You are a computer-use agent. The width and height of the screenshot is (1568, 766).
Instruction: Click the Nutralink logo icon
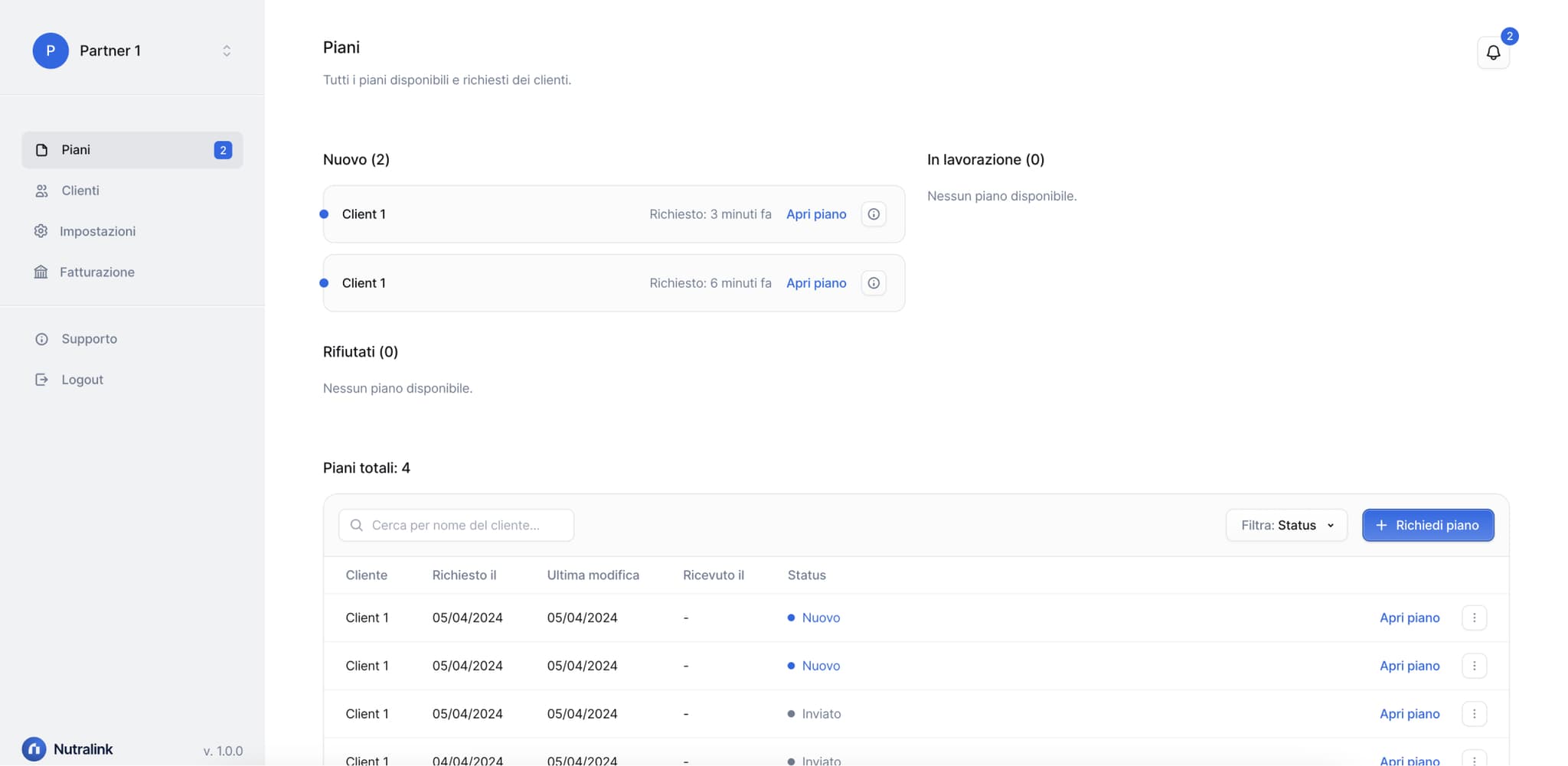(34, 749)
